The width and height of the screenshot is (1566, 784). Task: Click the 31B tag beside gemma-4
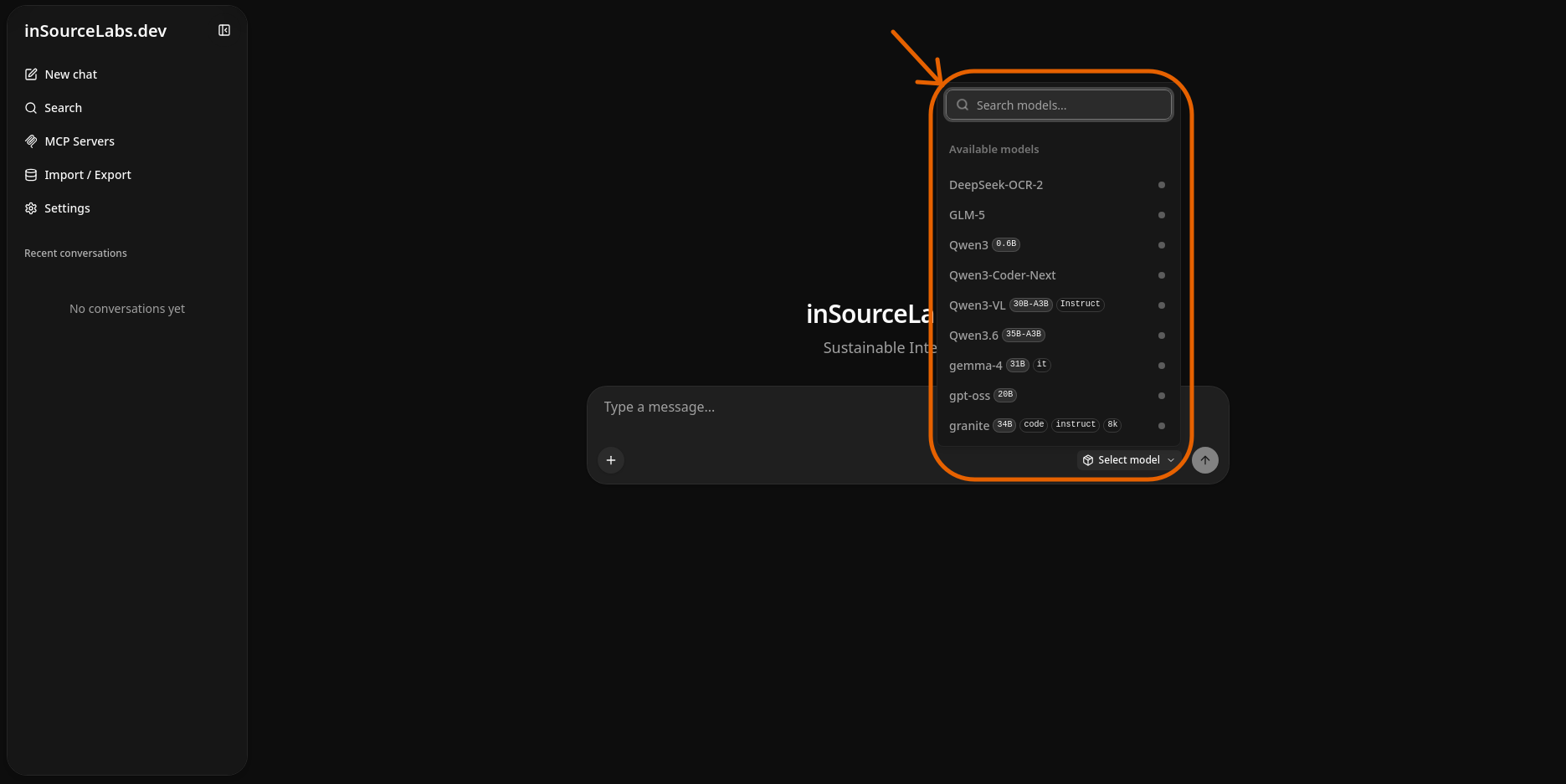(x=1017, y=365)
